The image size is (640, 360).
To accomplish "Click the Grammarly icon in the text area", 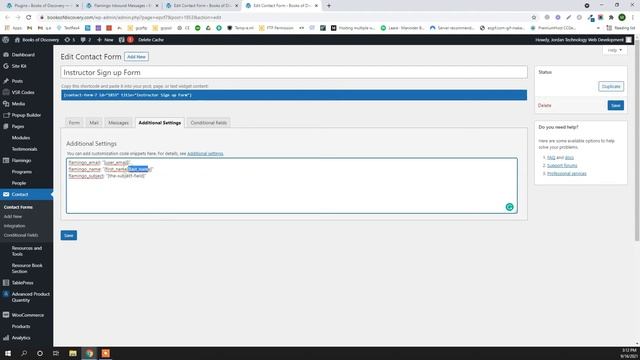I will click(x=509, y=207).
